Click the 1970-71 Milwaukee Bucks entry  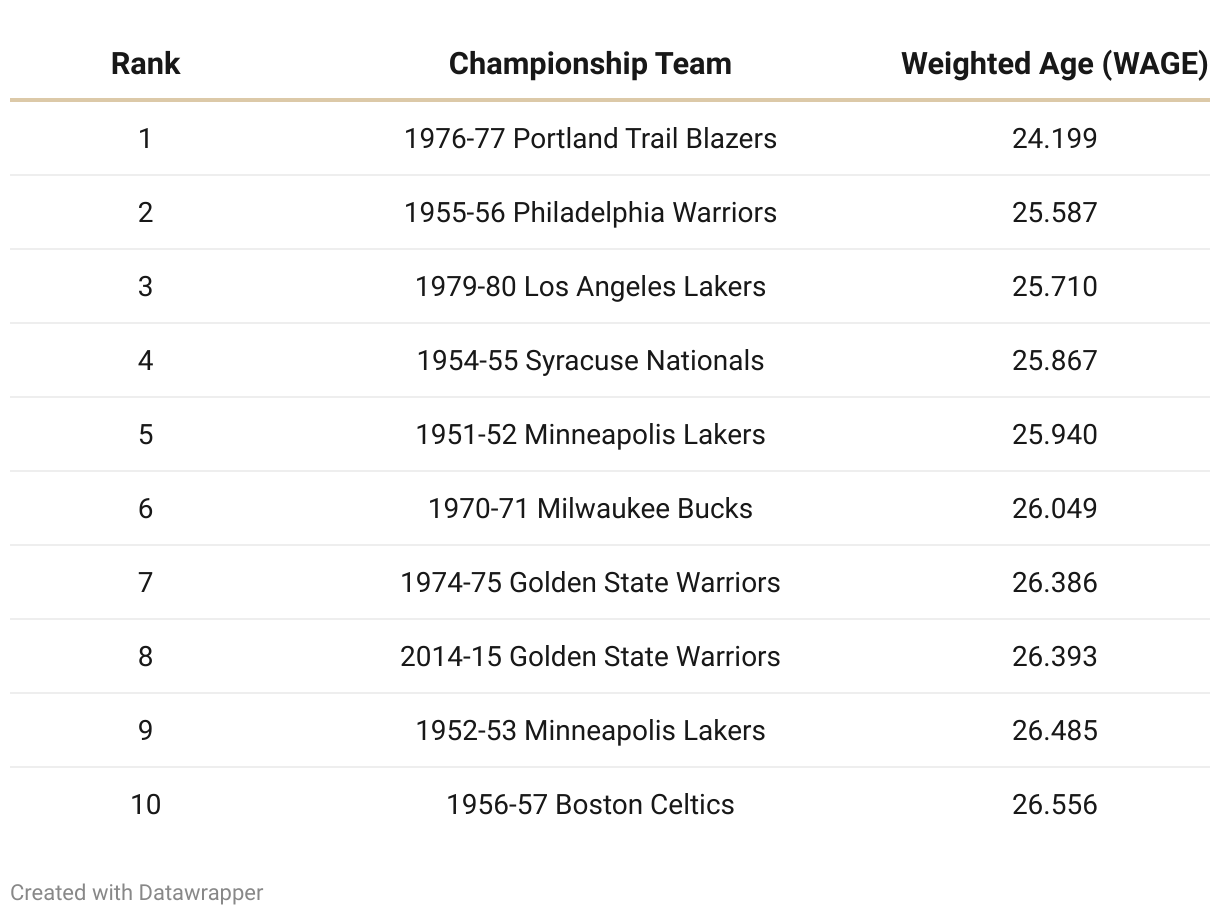[590, 508]
